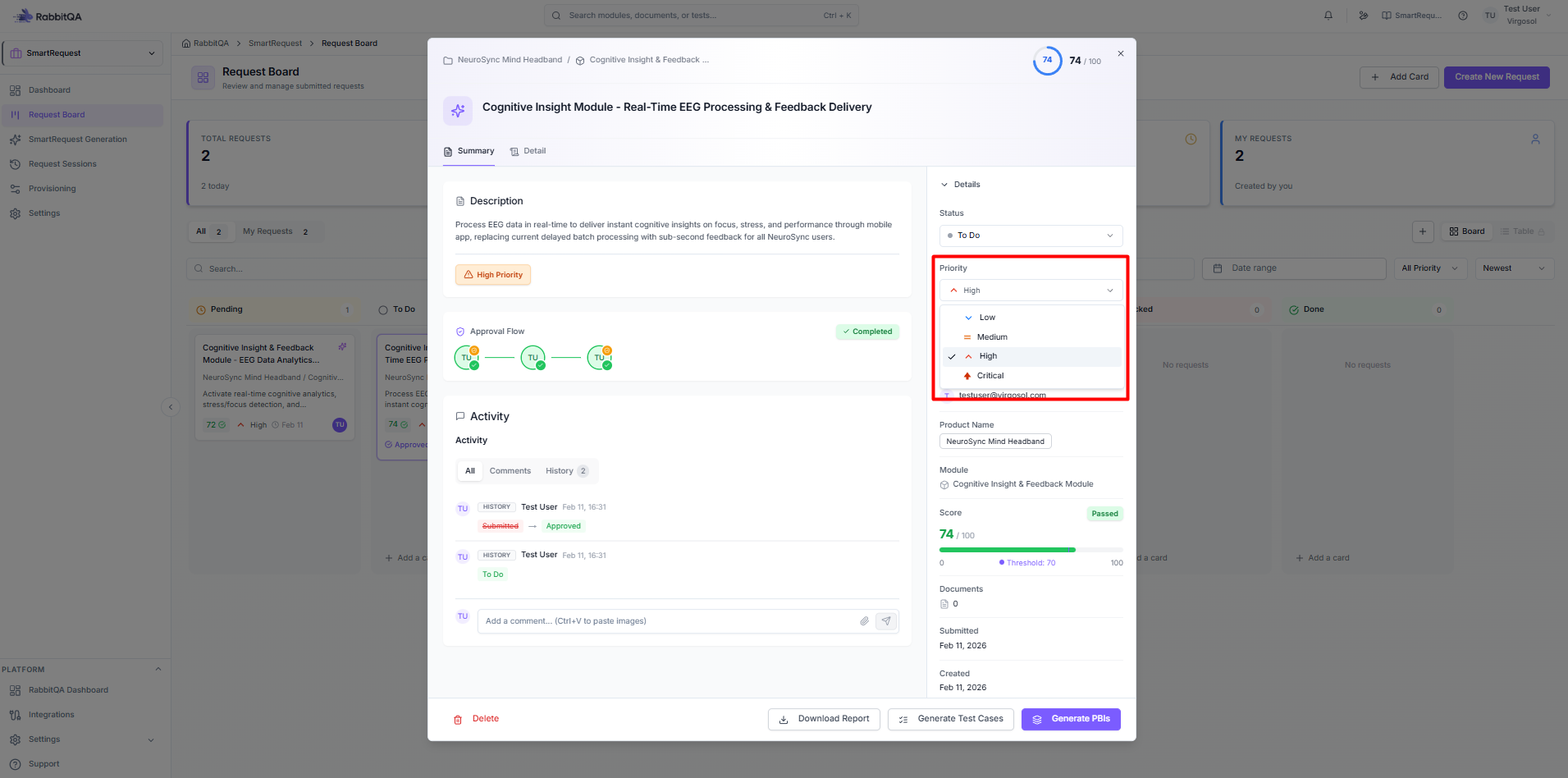Click Generate Test Cases button
Image resolution: width=1568 pixels, height=778 pixels.
(951, 719)
